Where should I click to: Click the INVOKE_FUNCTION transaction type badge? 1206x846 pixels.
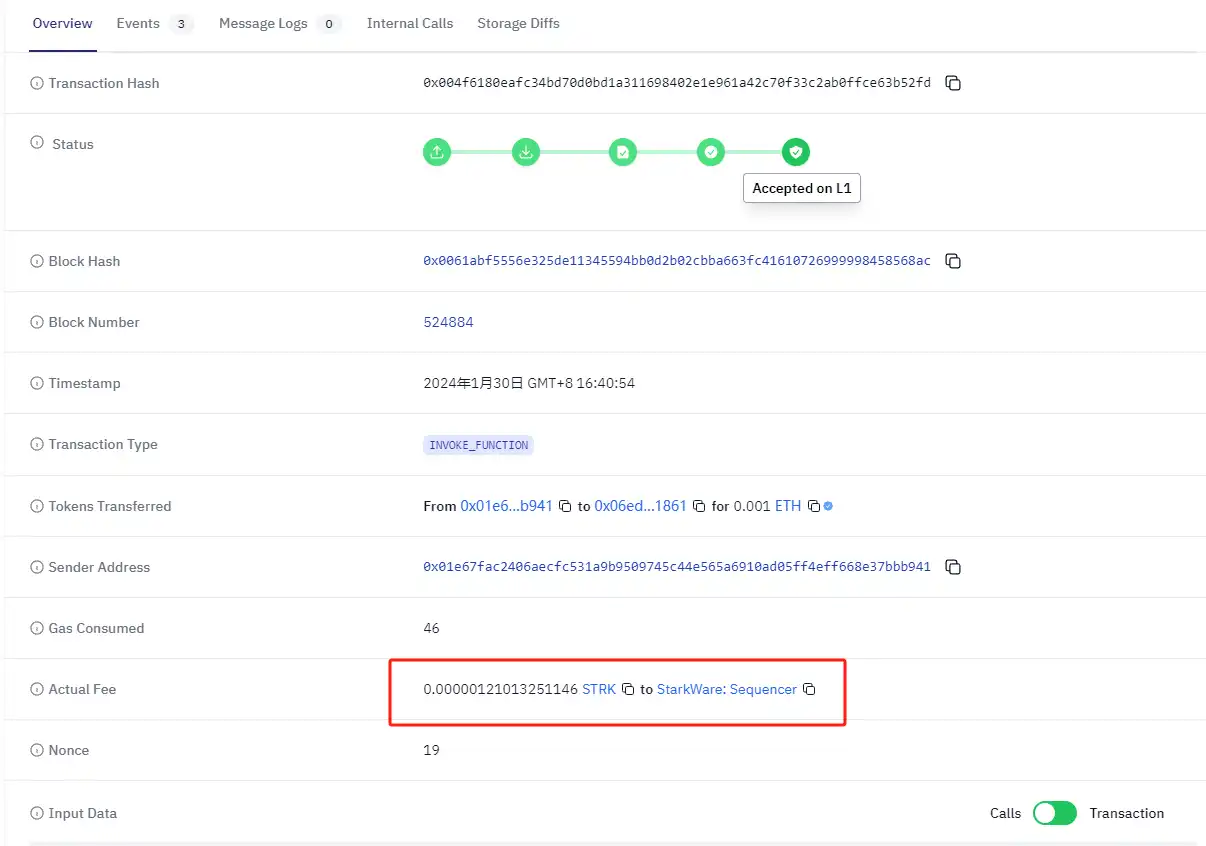478,445
